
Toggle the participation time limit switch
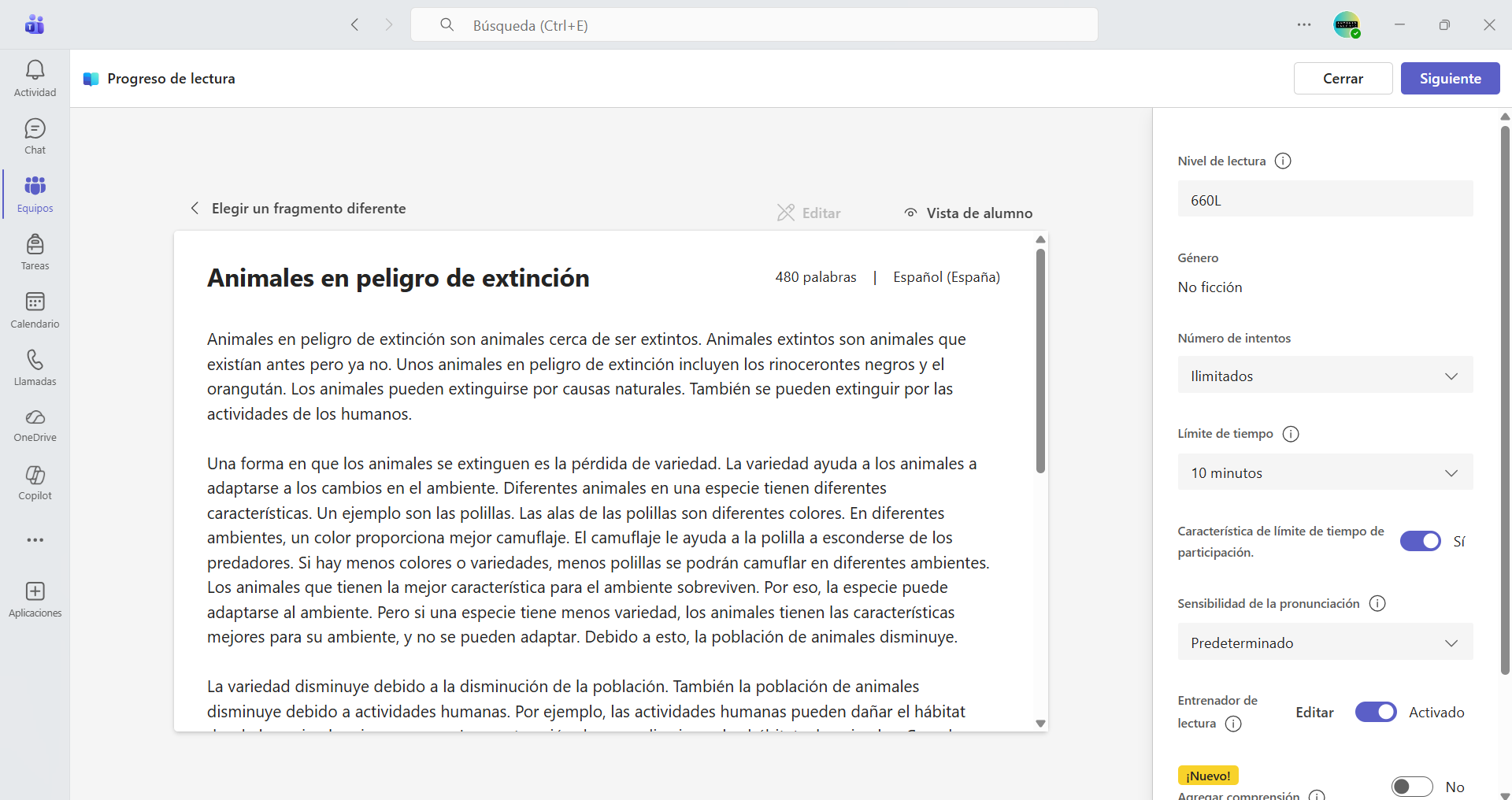tap(1420, 541)
